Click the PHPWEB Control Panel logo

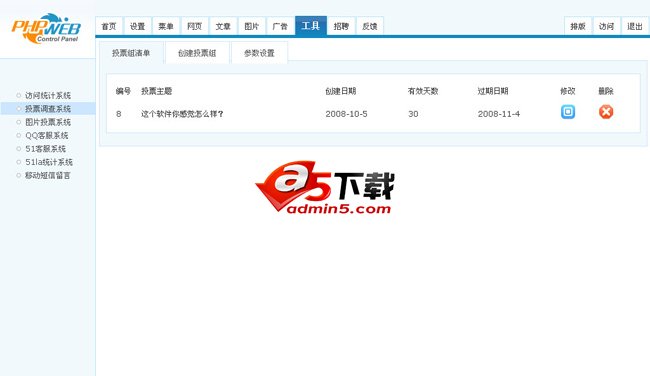point(46,28)
